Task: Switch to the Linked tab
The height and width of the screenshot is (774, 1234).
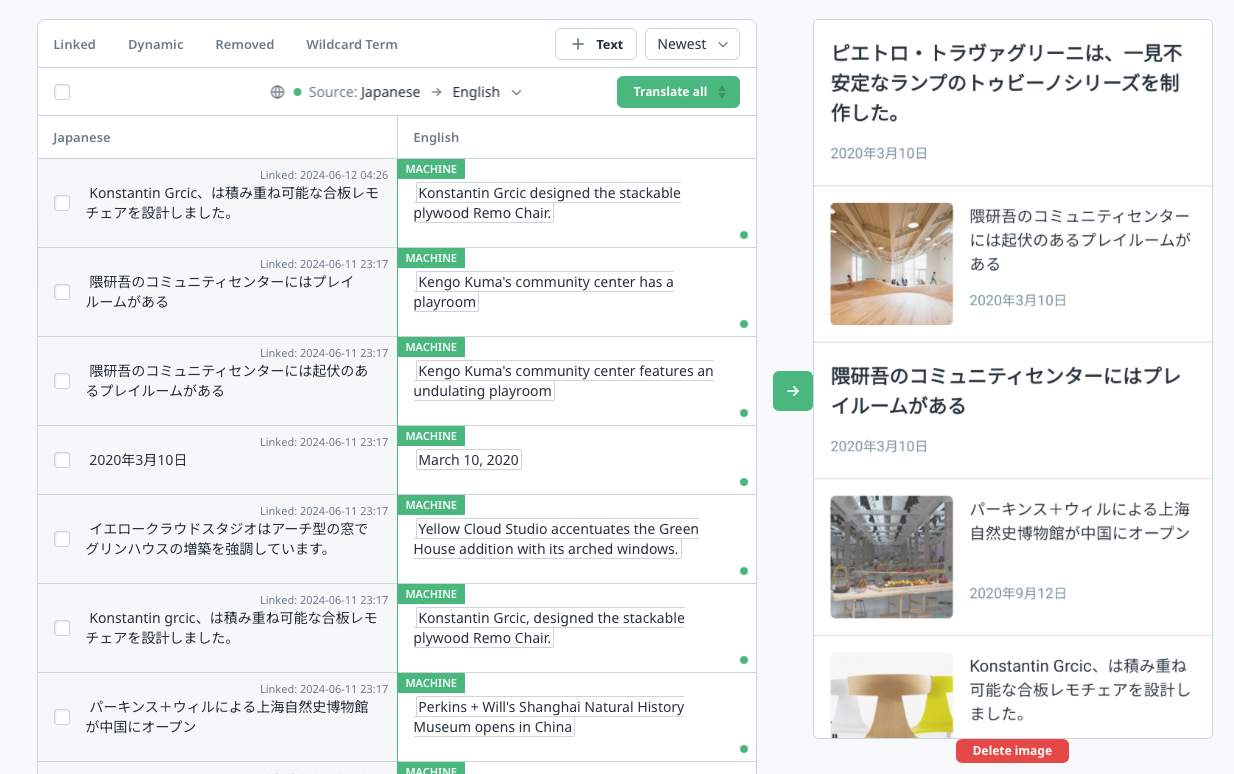Action: 75,44
